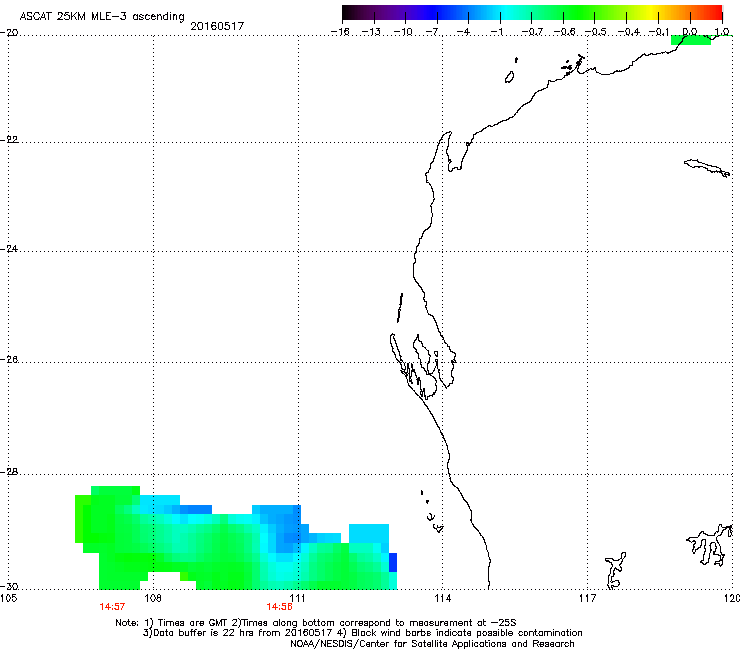
Task: Click the longitude label 117
Action: [588, 599]
